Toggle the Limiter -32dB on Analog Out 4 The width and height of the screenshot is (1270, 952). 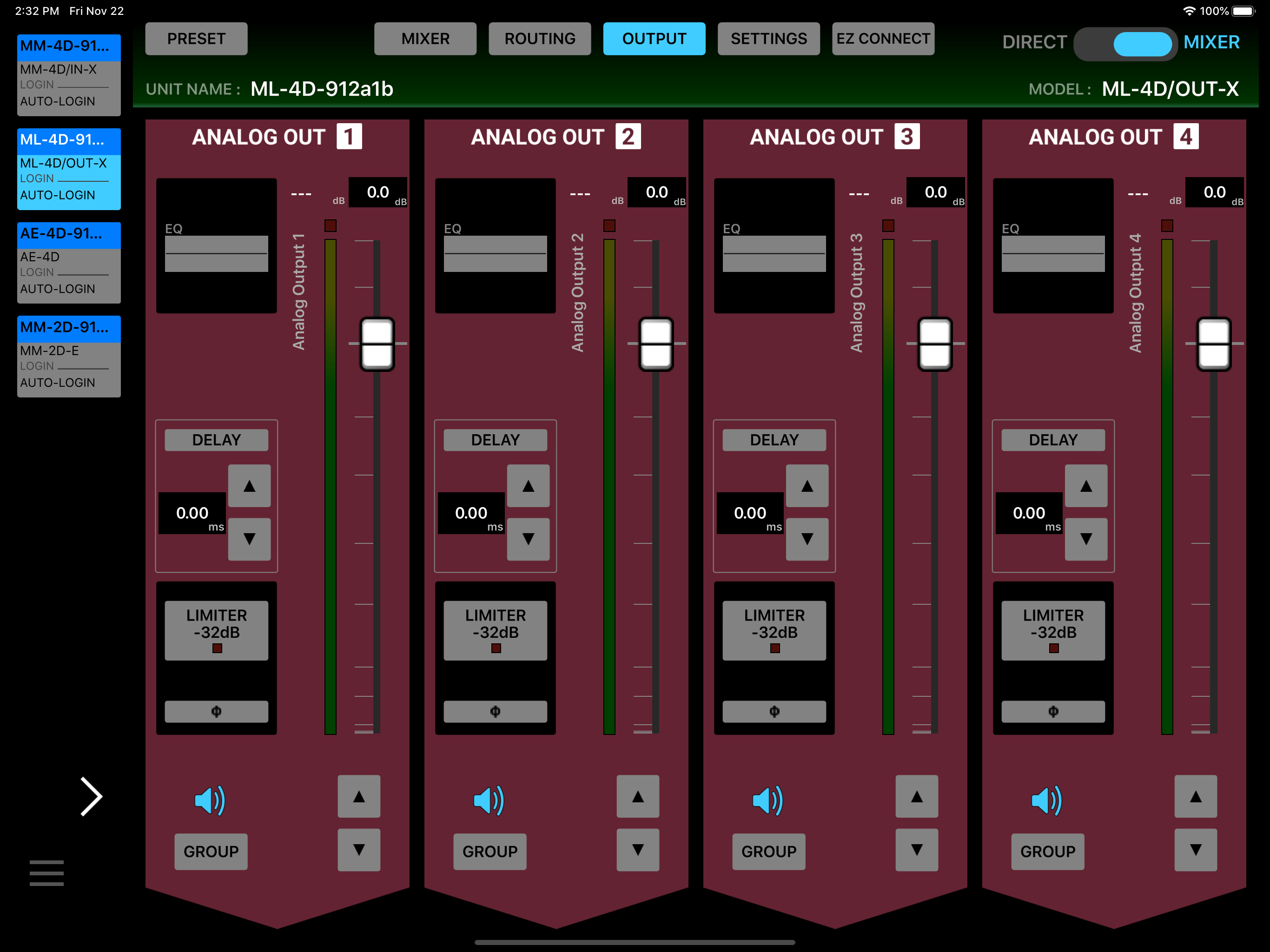click(1053, 630)
